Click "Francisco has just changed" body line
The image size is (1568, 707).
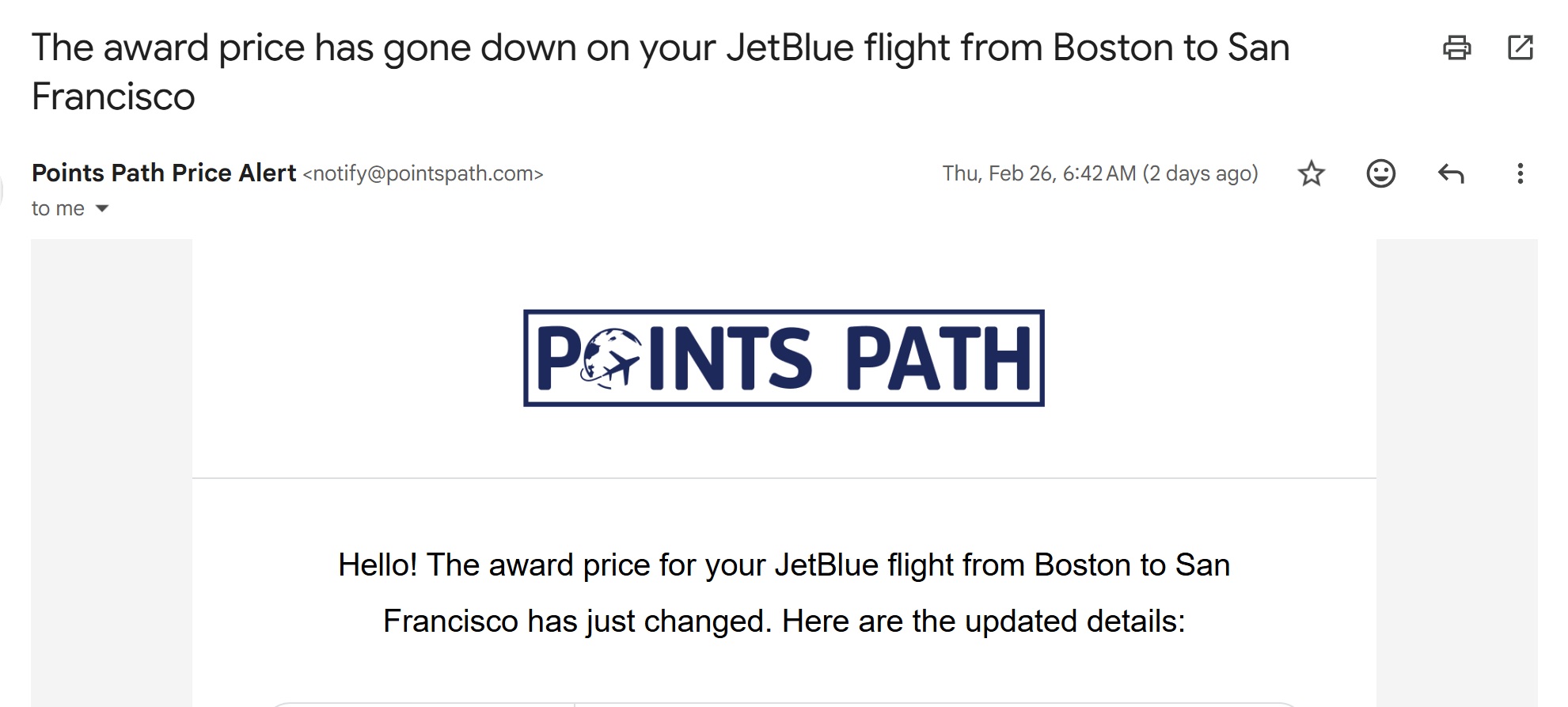point(784,621)
